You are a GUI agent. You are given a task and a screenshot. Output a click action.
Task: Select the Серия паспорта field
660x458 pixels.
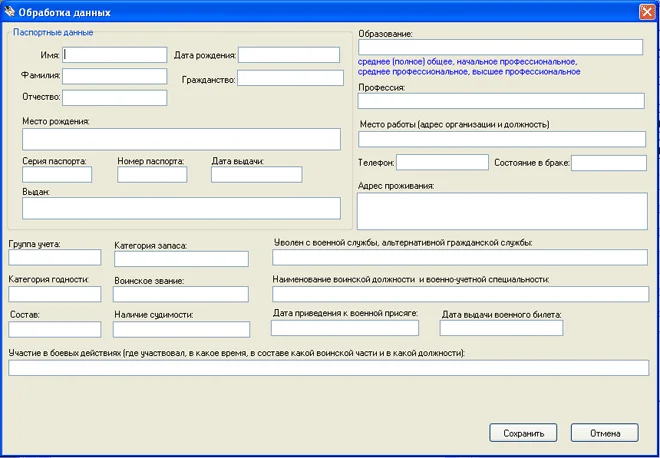pos(57,175)
